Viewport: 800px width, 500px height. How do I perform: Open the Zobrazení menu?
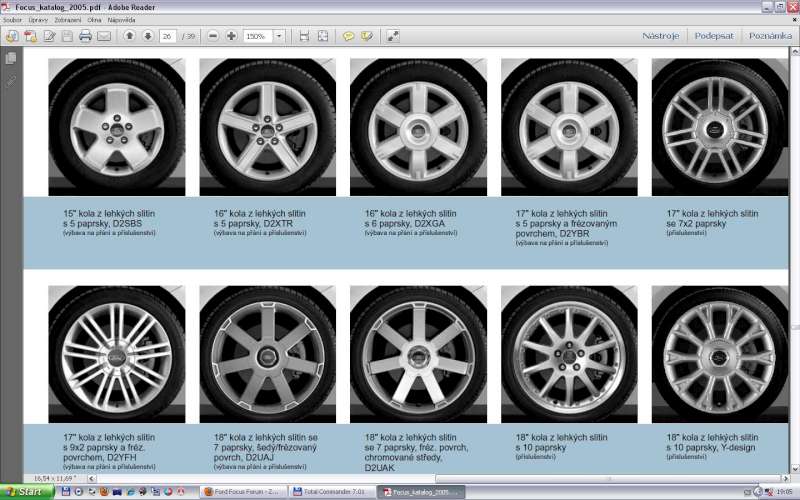[68, 20]
